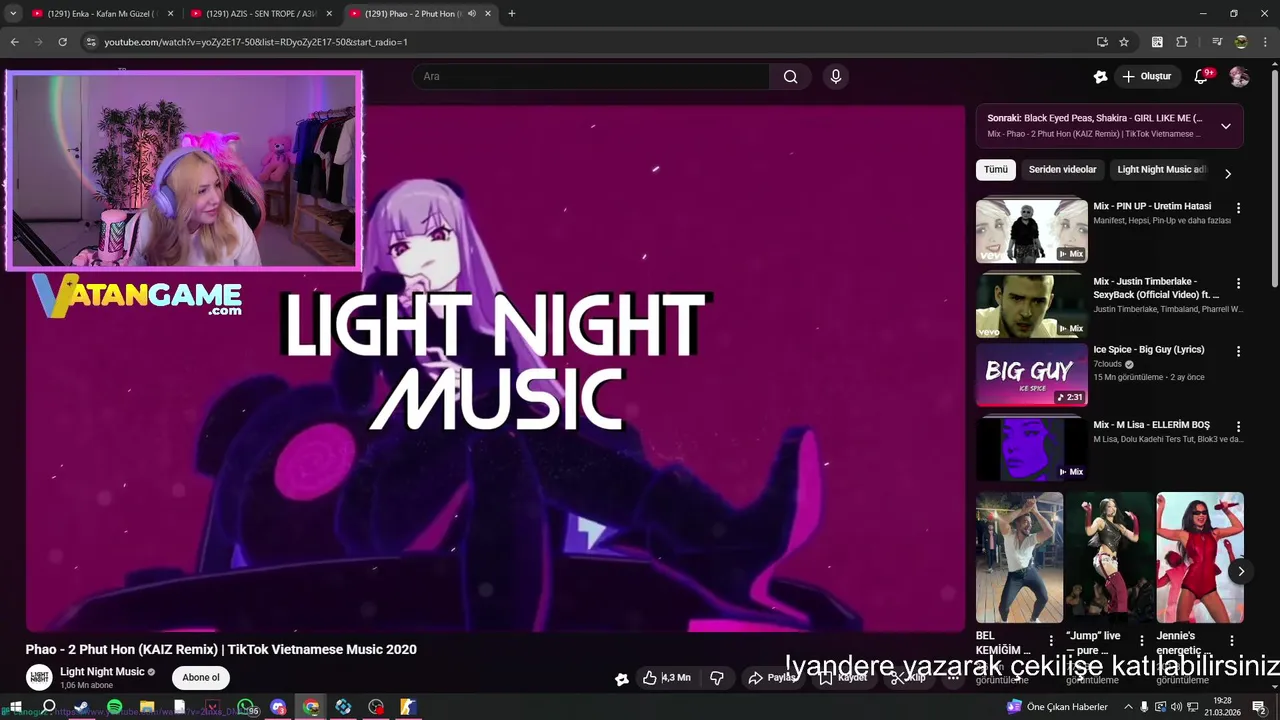The height and width of the screenshot is (720, 1280).
Task: Open File Explorer from the taskbar
Action: (147, 707)
